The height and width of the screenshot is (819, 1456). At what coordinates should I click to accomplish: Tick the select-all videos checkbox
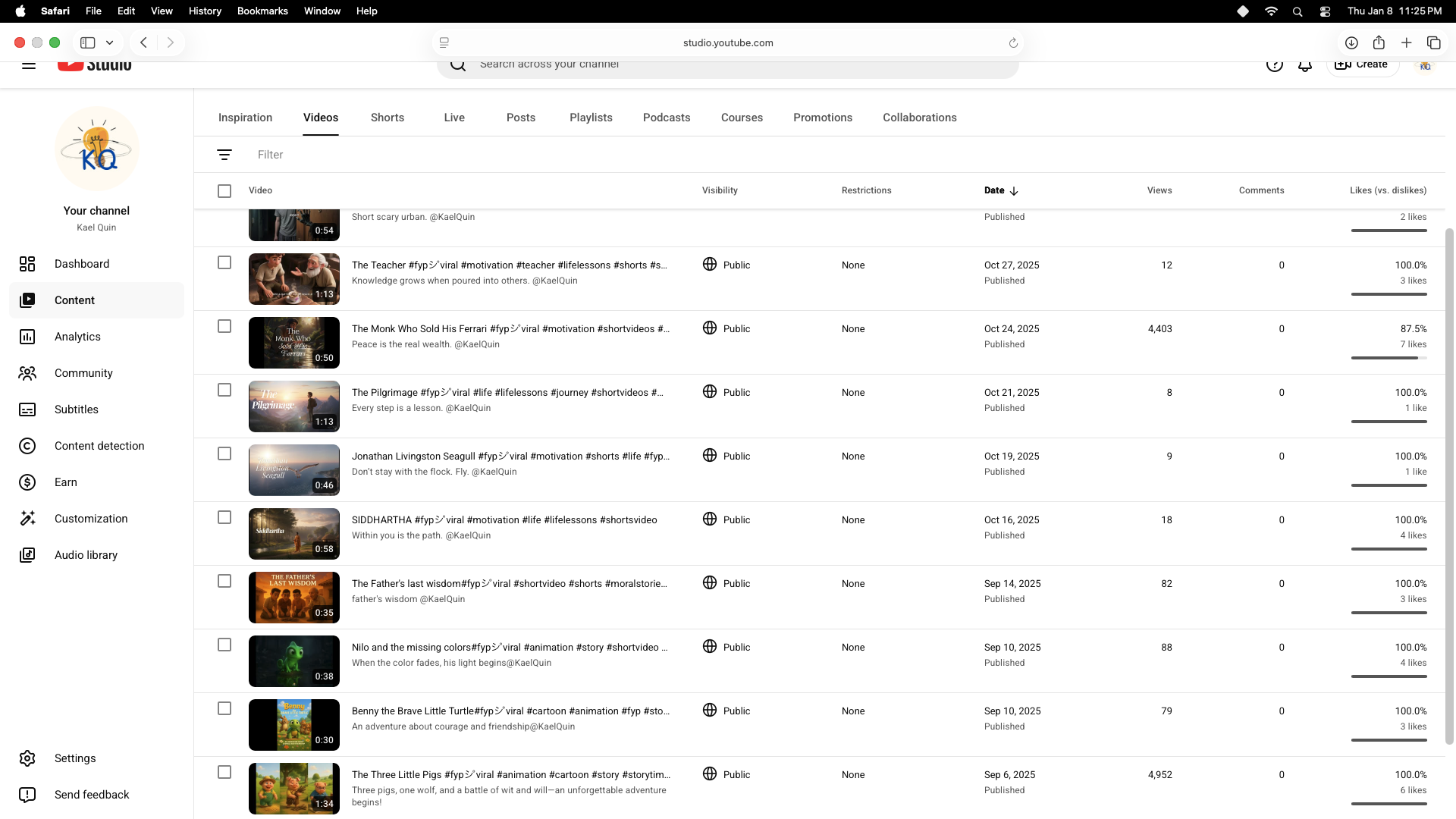[x=224, y=191]
